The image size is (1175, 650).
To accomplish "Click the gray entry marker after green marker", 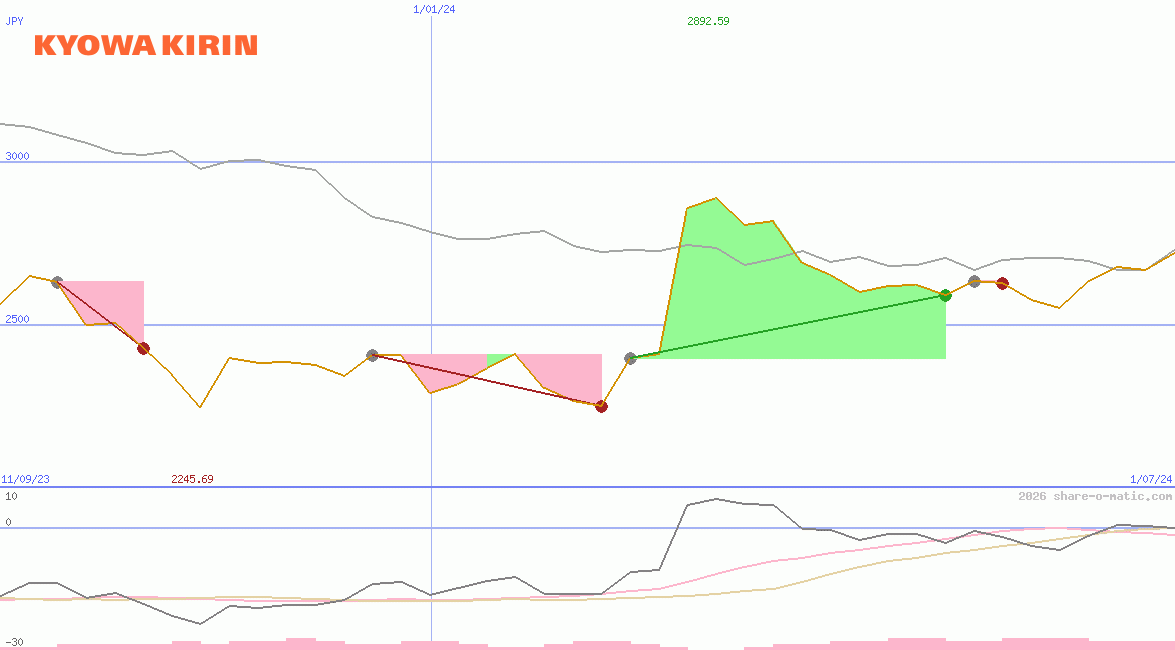I will [974, 281].
